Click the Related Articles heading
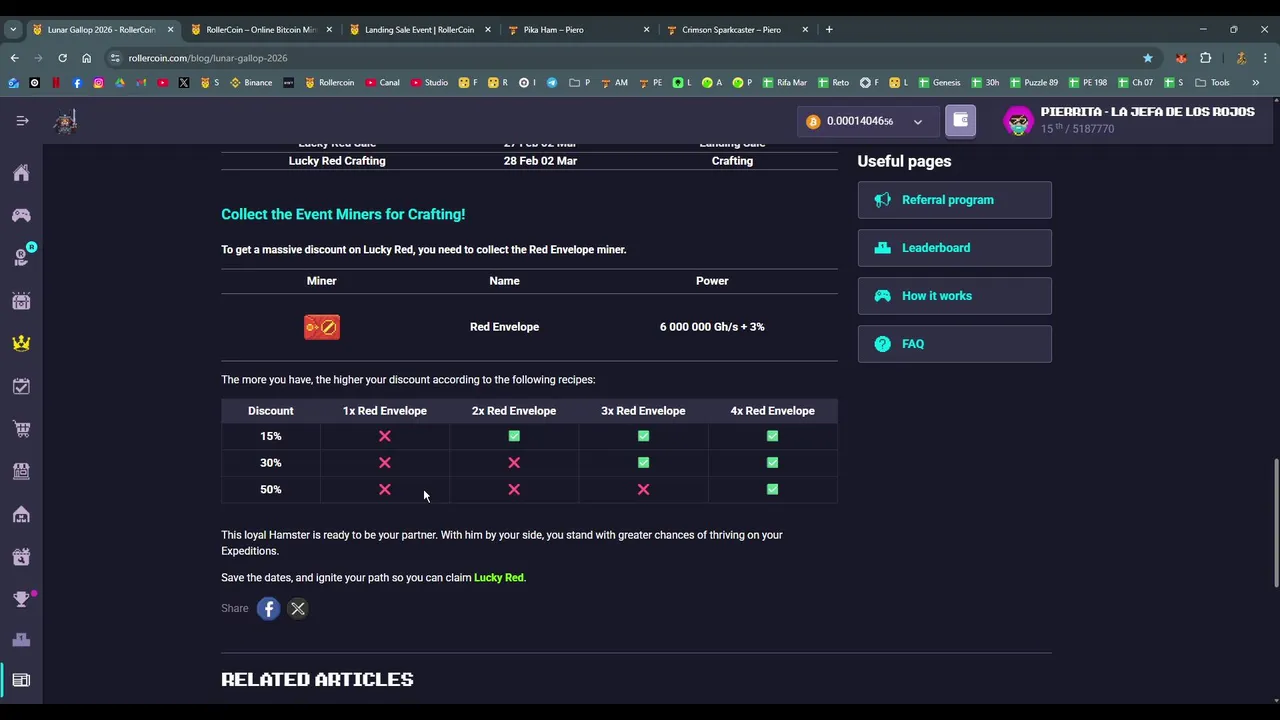Image resolution: width=1280 pixels, height=720 pixels. click(x=317, y=679)
